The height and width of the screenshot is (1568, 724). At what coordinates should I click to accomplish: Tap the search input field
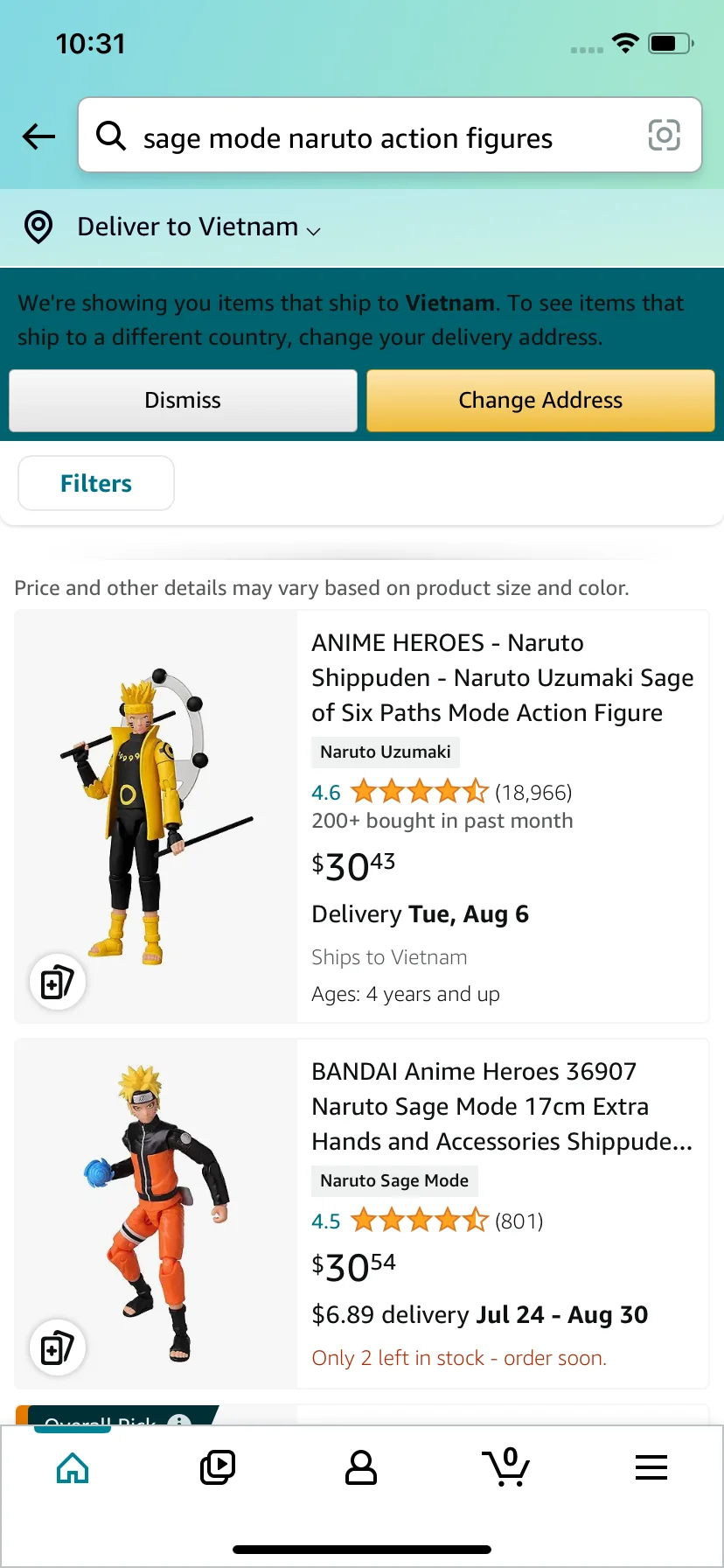click(385, 137)
